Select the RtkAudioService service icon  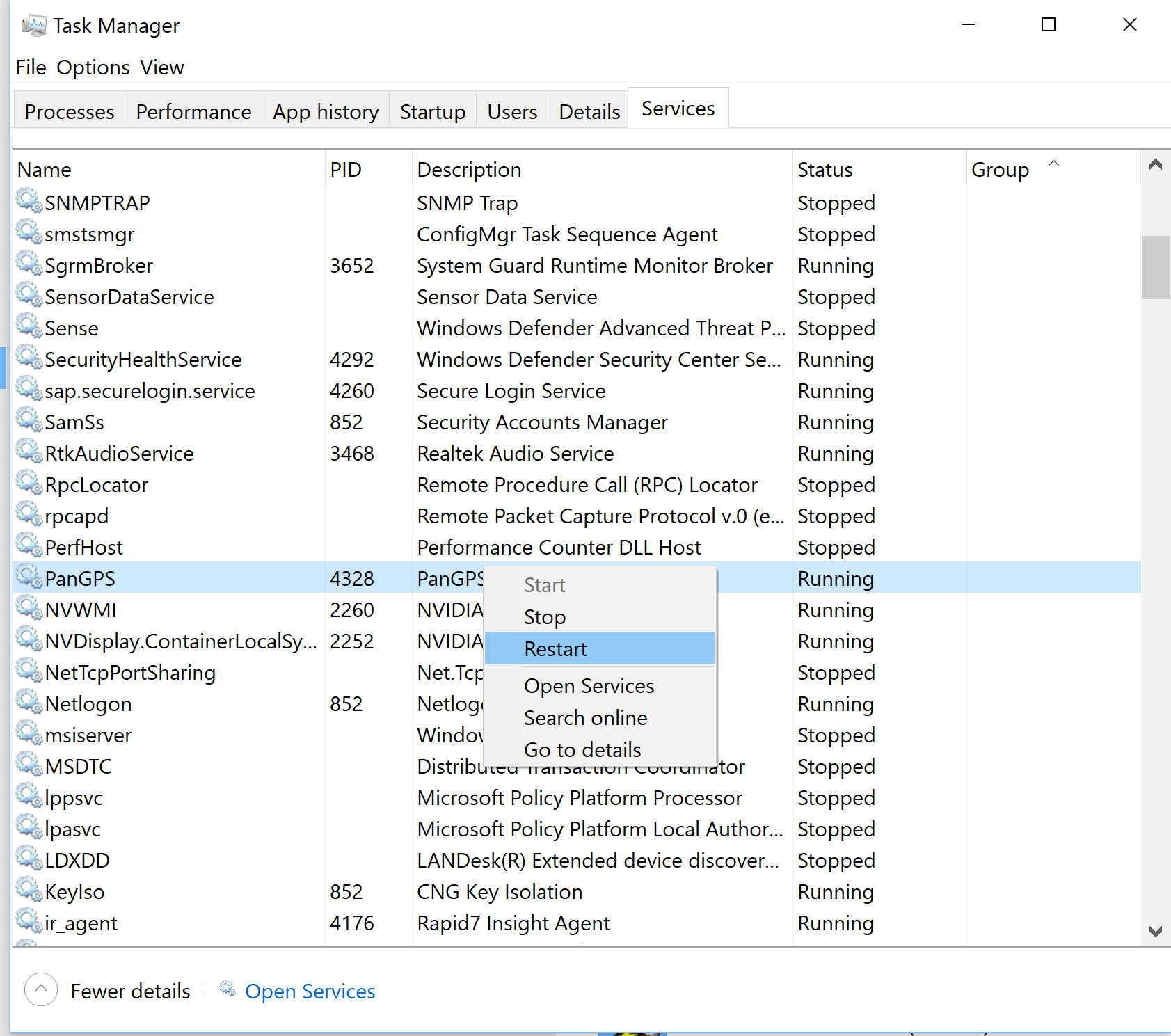coord(29,452)
